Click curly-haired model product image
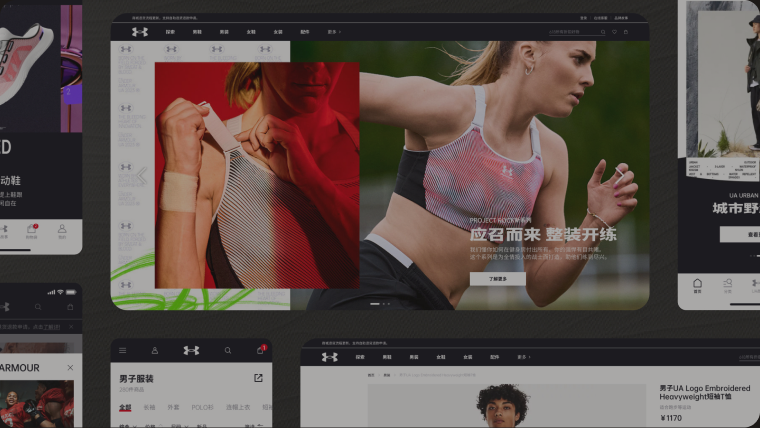Image resolution: width=760 pixels, height=428 pixels. pos(507,406)
